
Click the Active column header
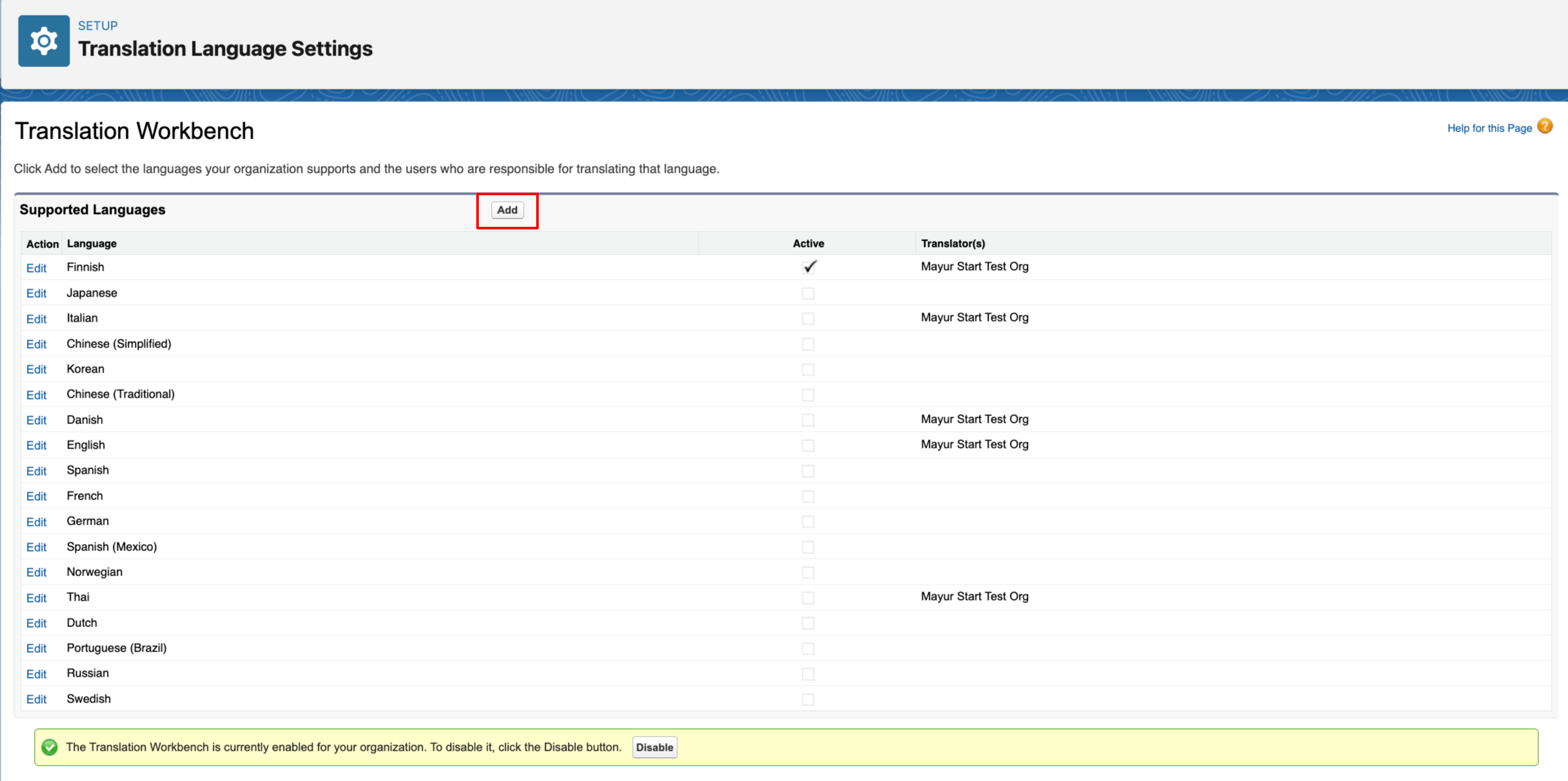pyautogui.click(x=808, y=244)
